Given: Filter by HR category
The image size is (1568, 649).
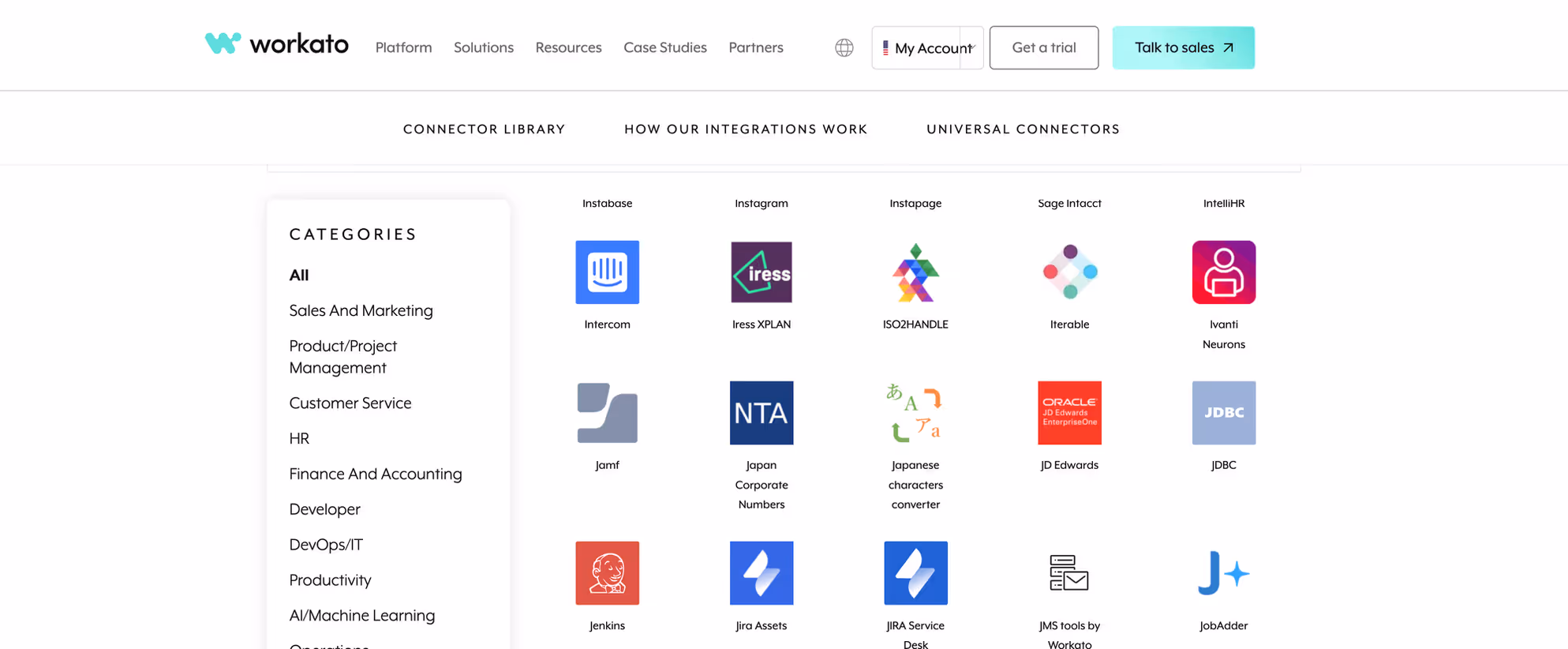Looking at the screenshot, I should (x=299, y=438).
